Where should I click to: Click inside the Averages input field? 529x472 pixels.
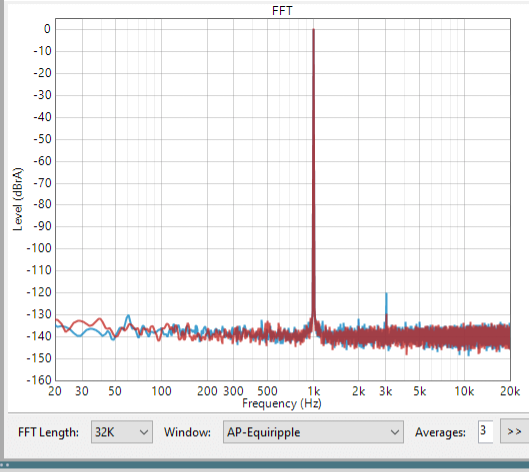click(485, 432)
